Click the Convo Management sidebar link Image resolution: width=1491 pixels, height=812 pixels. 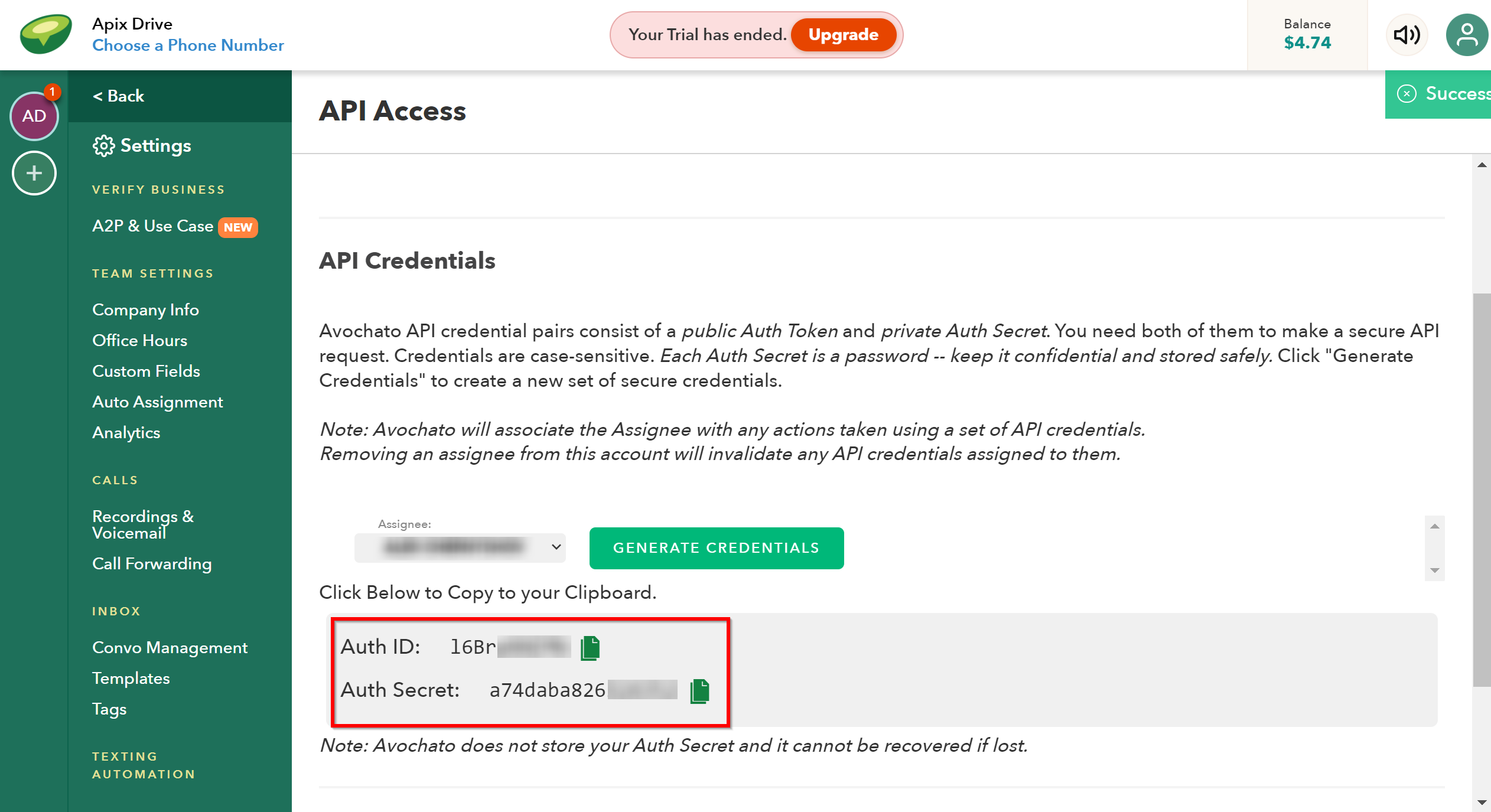169,648
